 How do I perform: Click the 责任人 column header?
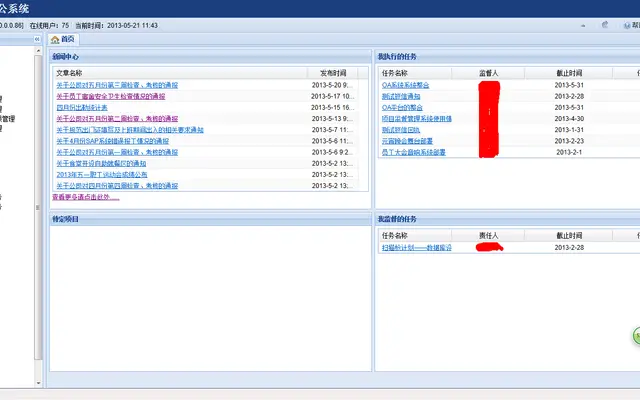point(488,236)
